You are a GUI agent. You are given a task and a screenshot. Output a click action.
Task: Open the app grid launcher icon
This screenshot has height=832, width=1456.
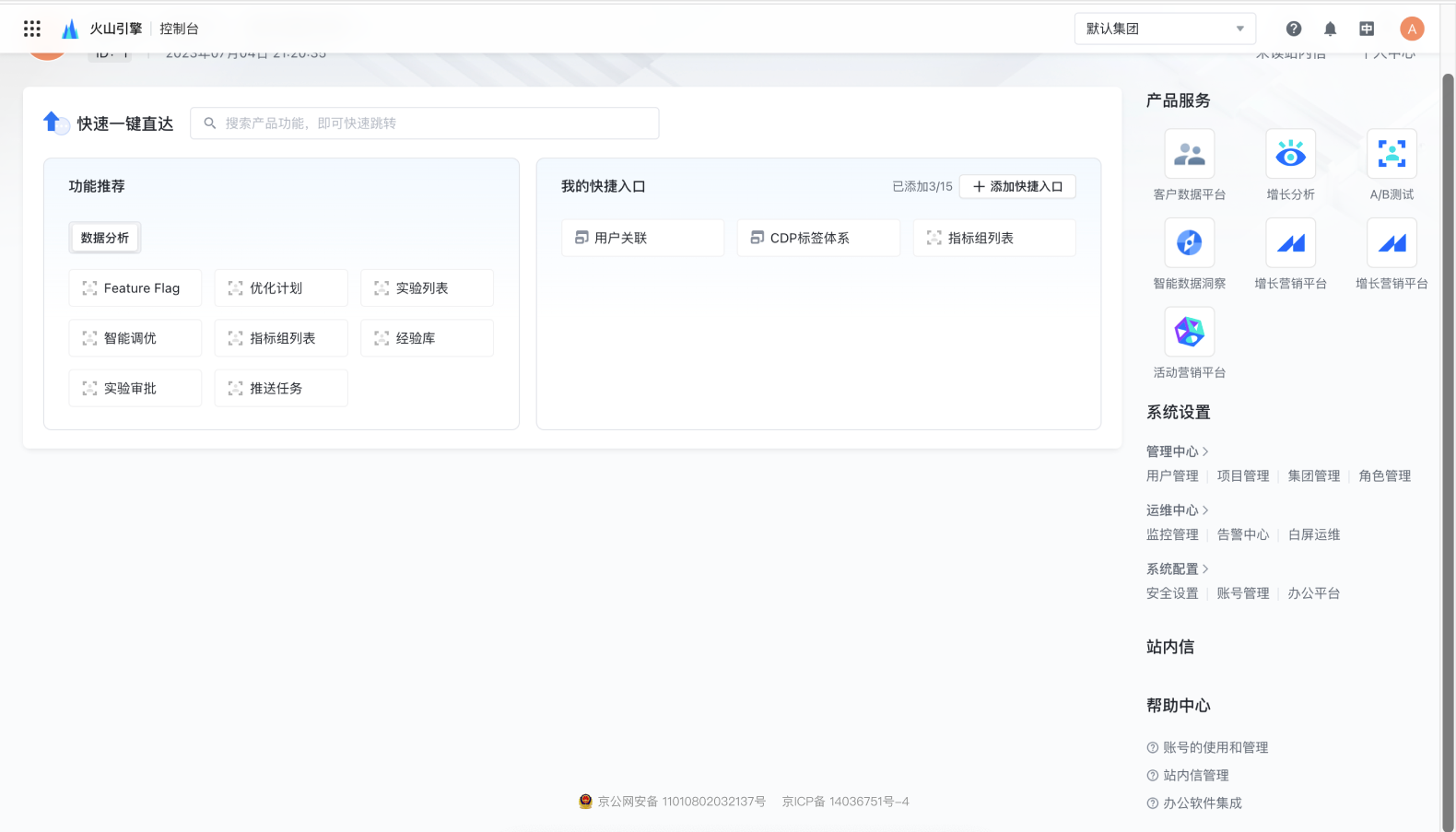click(x=32, y=29)
